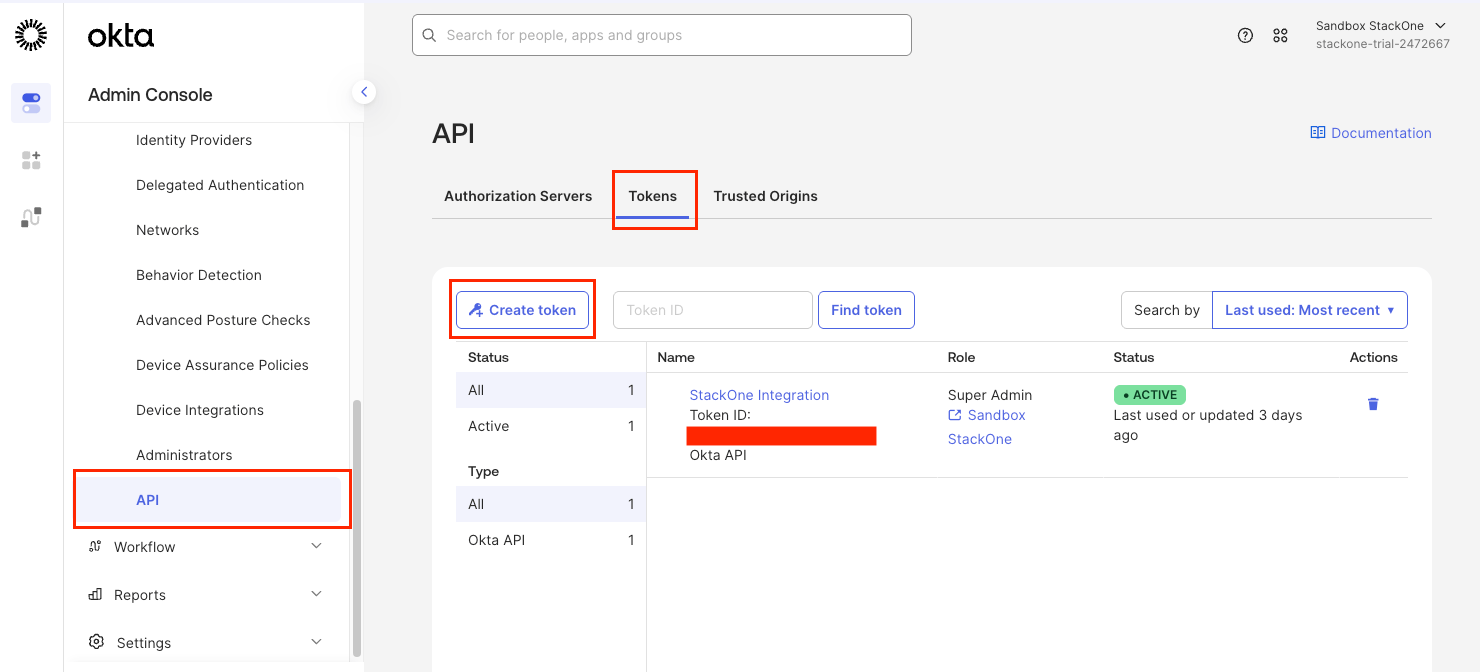
Task: Open the add apps grid icon in left rail
Action: coord(31,160)
